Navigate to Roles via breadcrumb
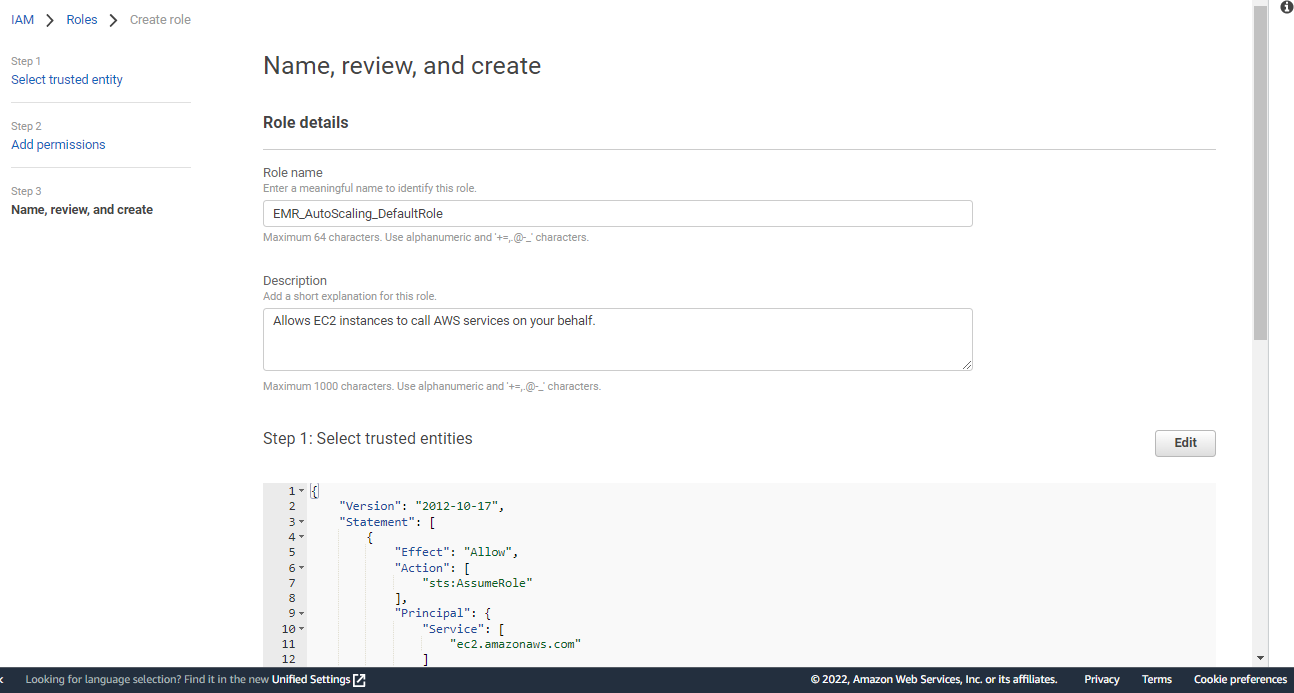 click(81, 18)
